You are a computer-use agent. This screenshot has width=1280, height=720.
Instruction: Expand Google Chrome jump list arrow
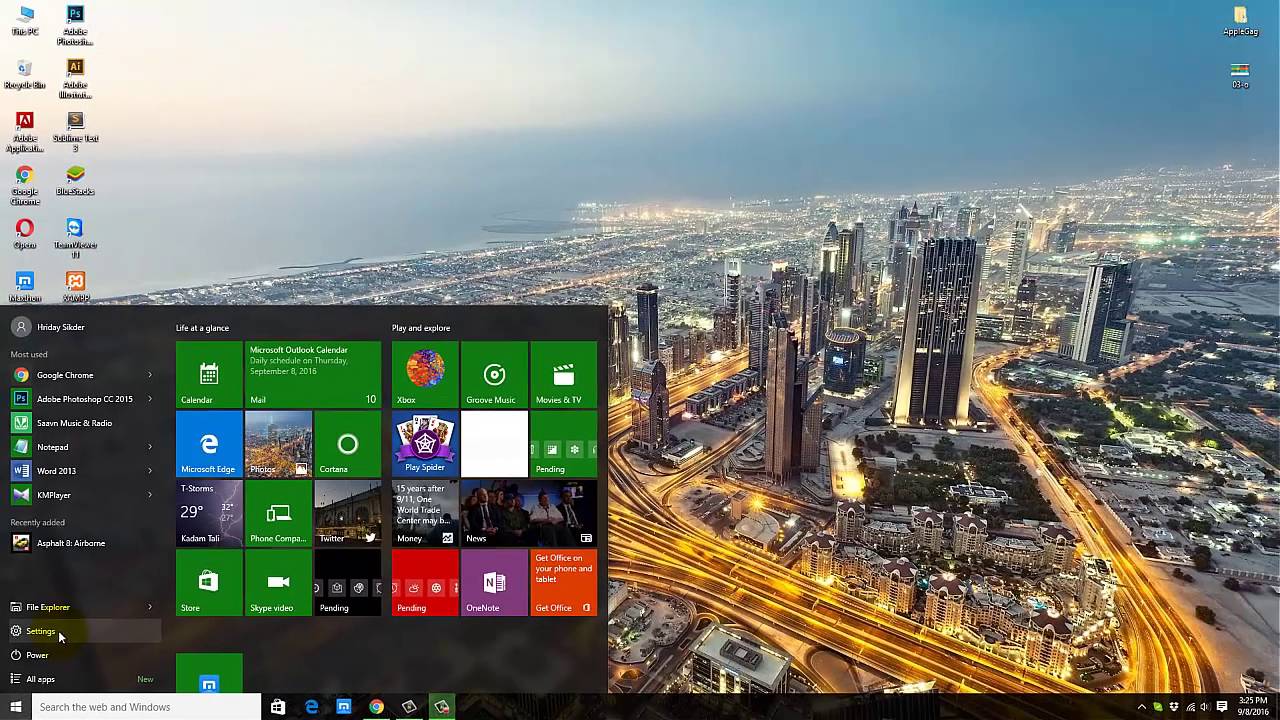[150, 375]
